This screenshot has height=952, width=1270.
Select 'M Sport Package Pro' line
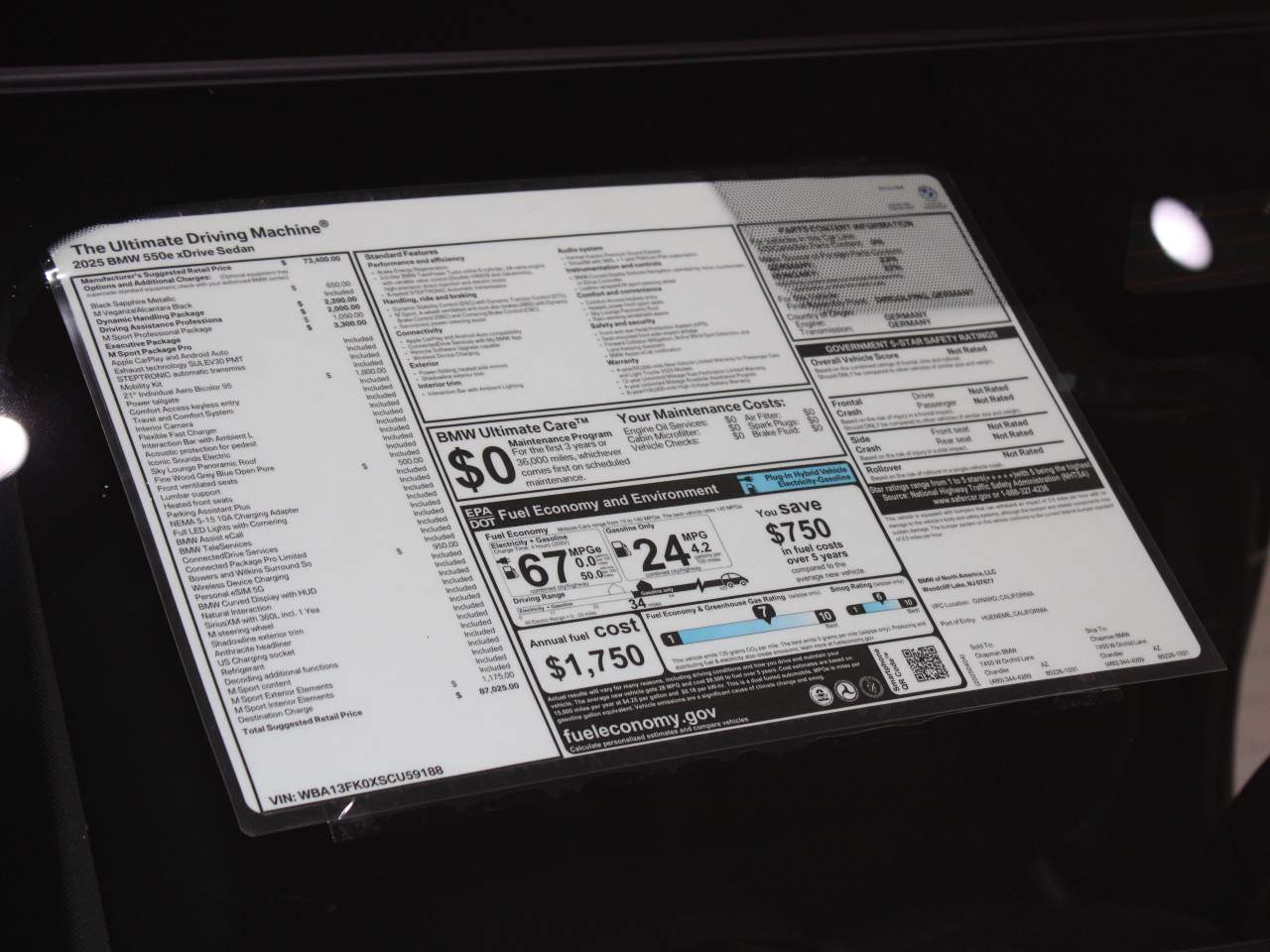pos(150,351)
